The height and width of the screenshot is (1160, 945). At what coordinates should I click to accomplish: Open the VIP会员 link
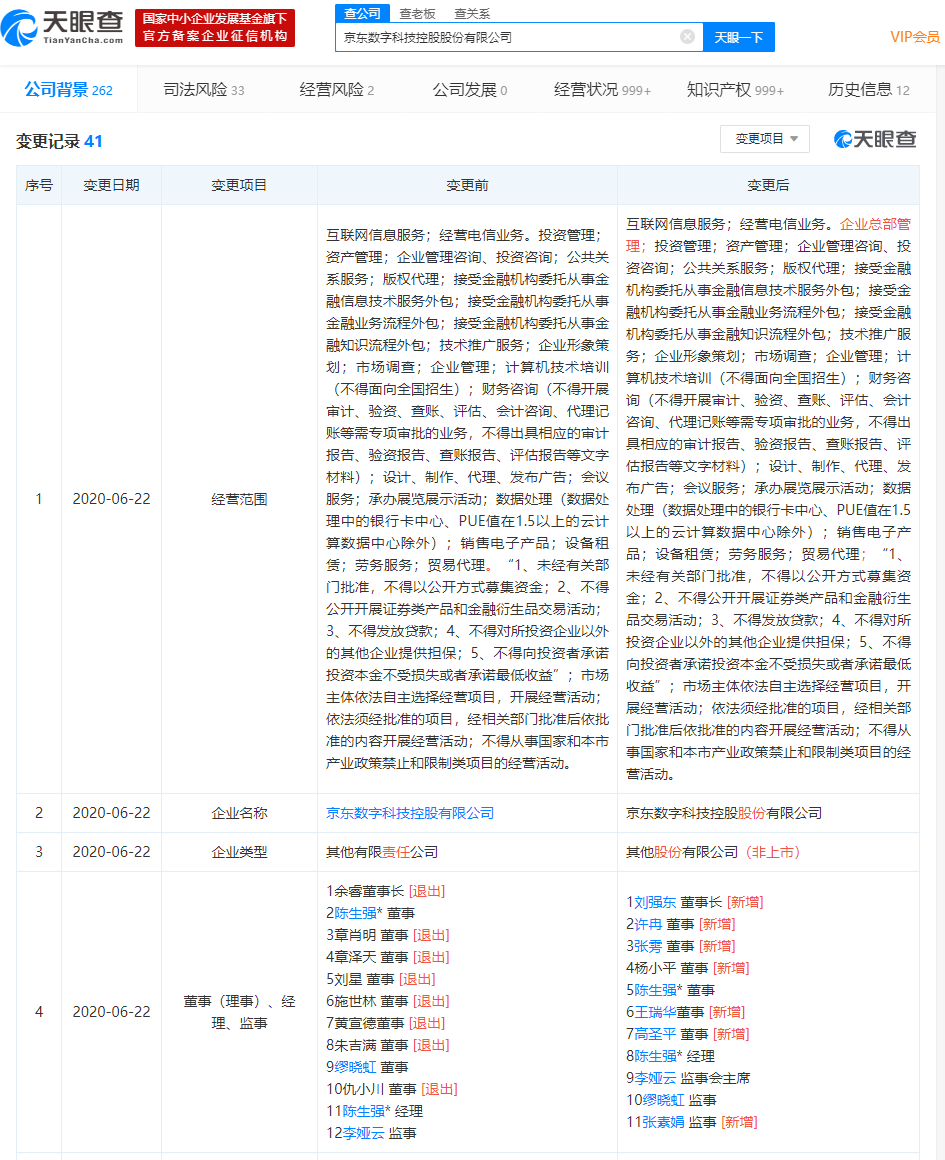[914, 37]
